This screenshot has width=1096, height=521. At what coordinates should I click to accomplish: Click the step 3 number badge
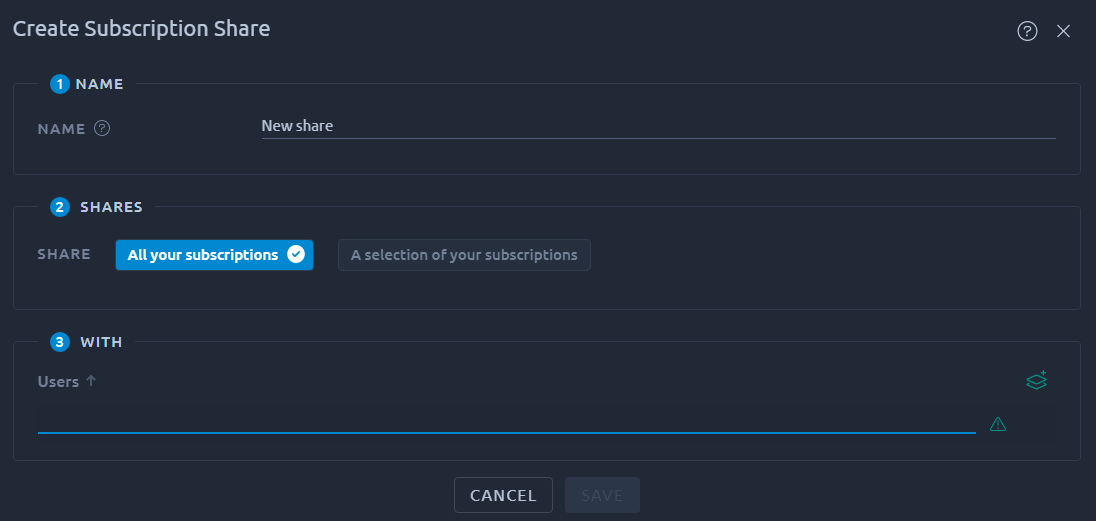60,342
